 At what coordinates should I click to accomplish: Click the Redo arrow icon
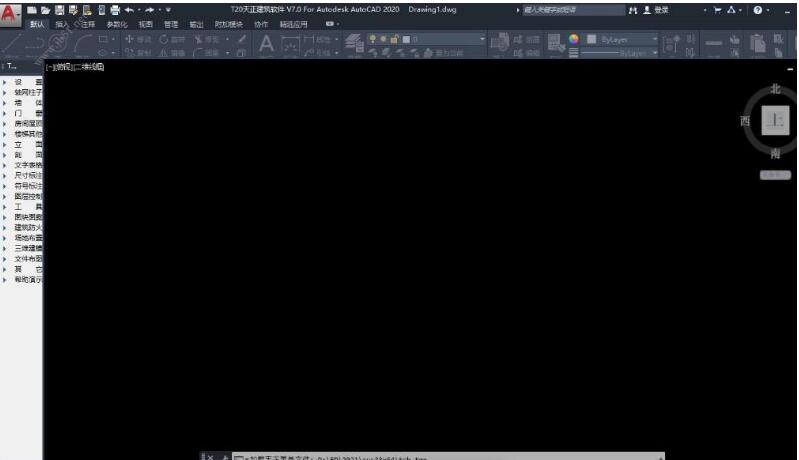[x=149, y=9]
